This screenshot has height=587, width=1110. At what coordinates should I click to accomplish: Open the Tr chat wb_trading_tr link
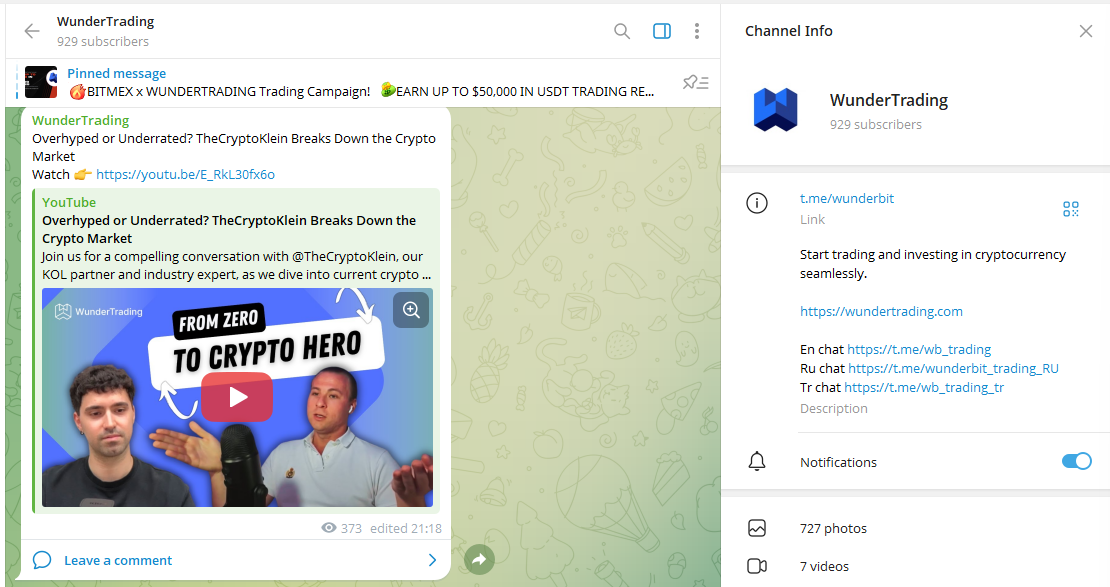coord(924,387)
